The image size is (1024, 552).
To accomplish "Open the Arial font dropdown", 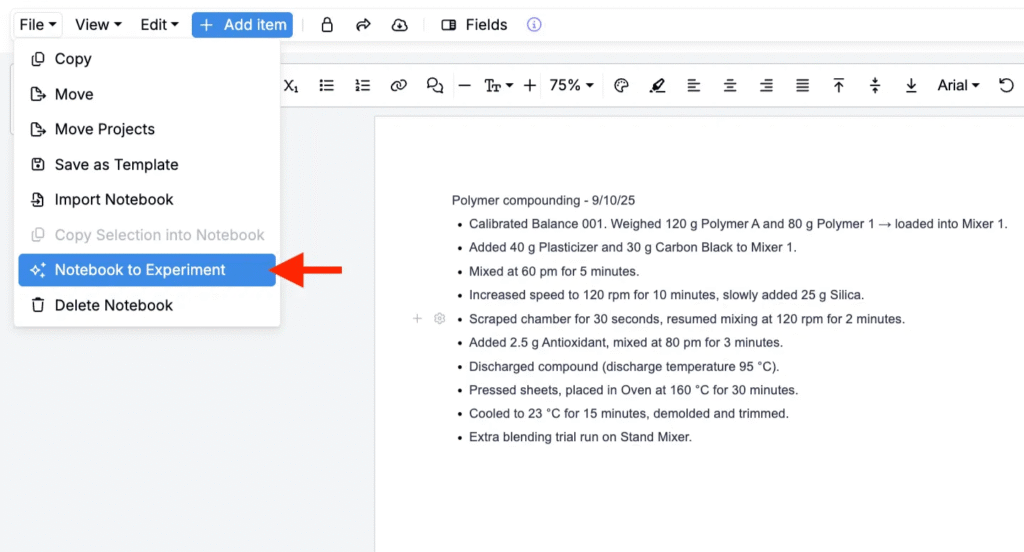I will coord(958,86).
